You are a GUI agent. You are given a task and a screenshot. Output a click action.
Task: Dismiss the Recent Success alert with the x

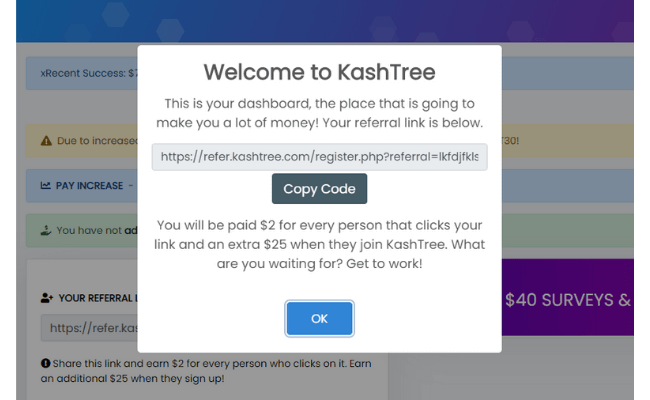43,73
